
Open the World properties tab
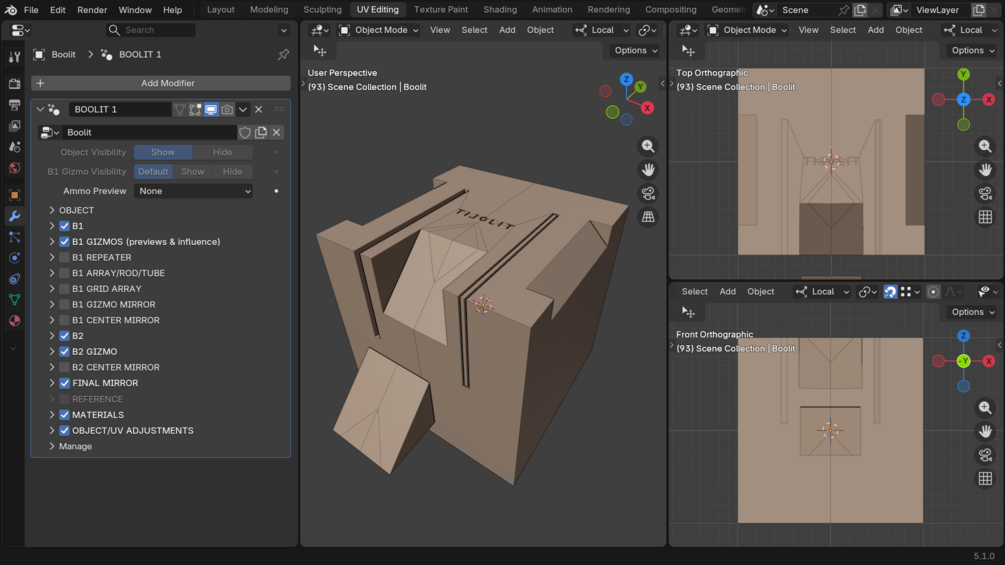pos(14,168)
